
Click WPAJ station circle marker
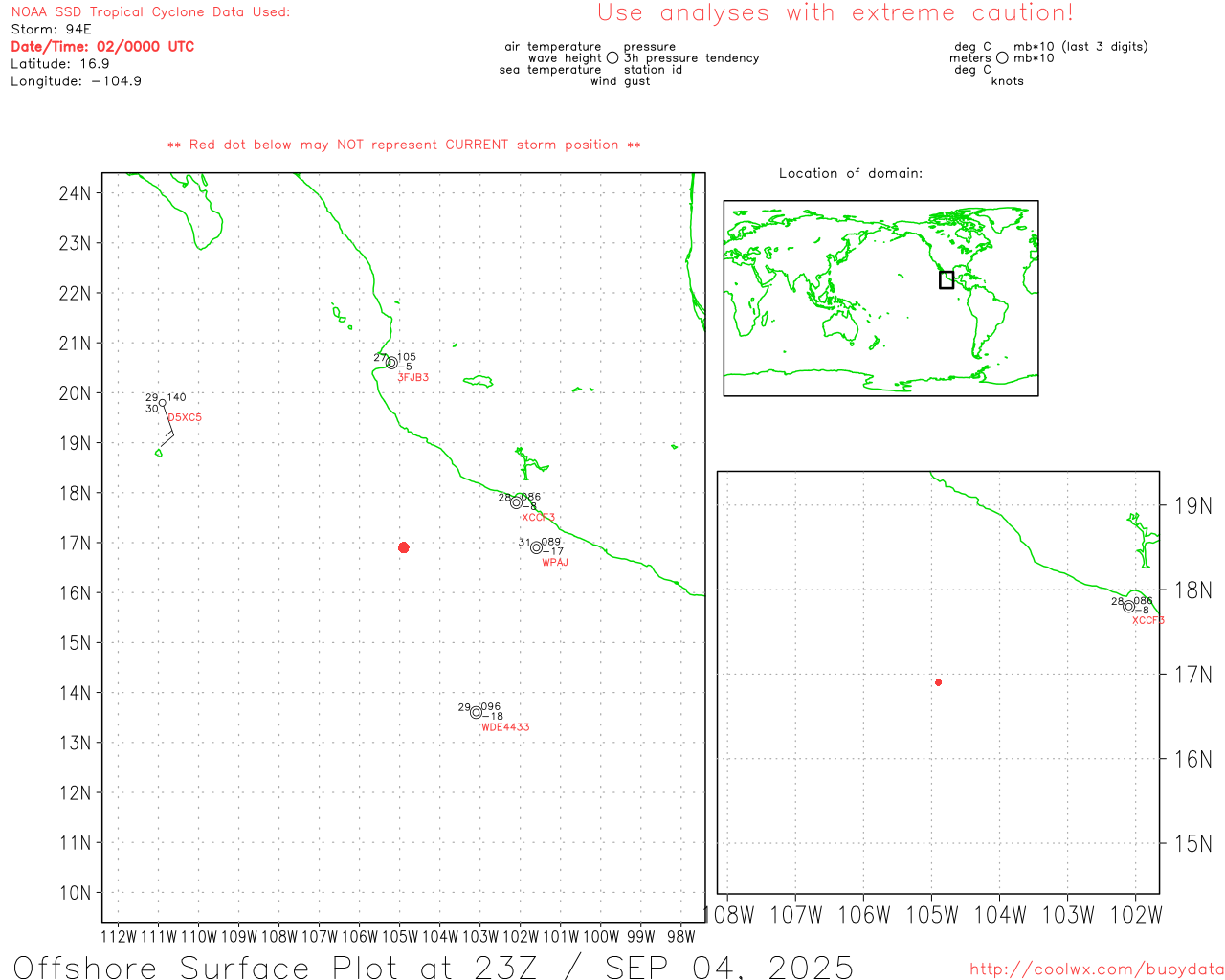pyautogui.click(x=537, y=547)
